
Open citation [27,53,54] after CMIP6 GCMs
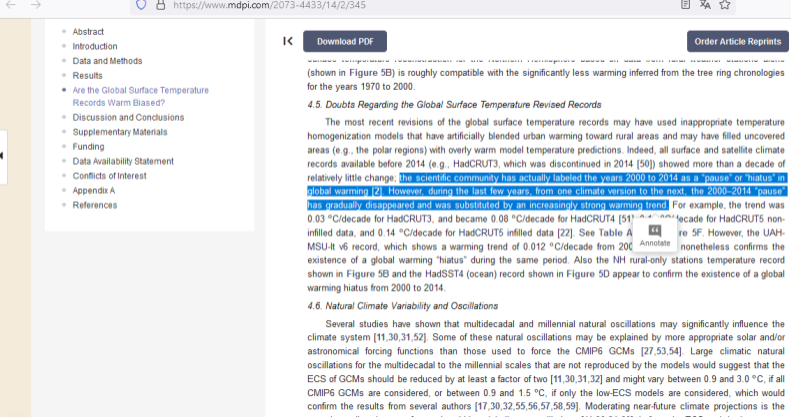coord(661,351)
